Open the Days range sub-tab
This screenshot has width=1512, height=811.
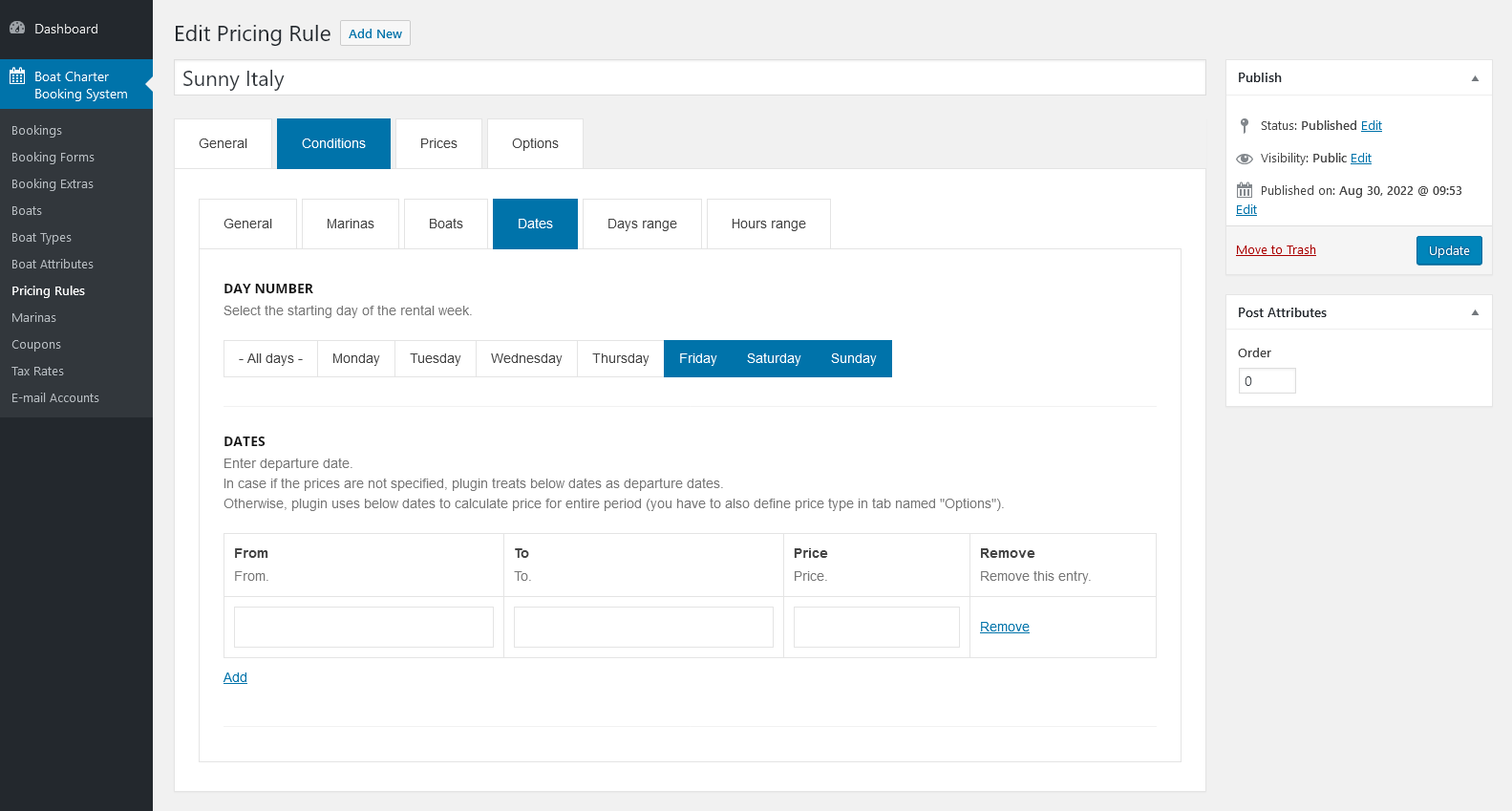pyautogui.click(x=642, y=224)
